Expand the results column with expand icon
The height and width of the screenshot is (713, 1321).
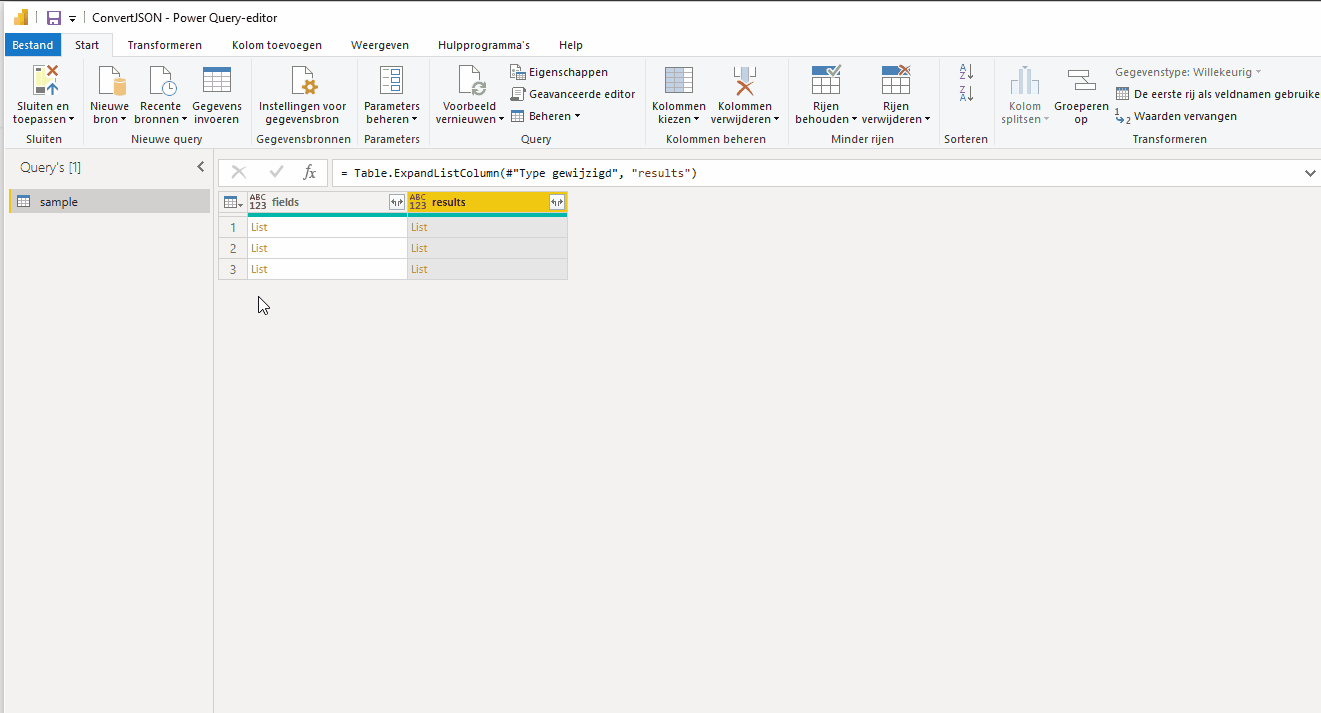(x=557, y=202)
